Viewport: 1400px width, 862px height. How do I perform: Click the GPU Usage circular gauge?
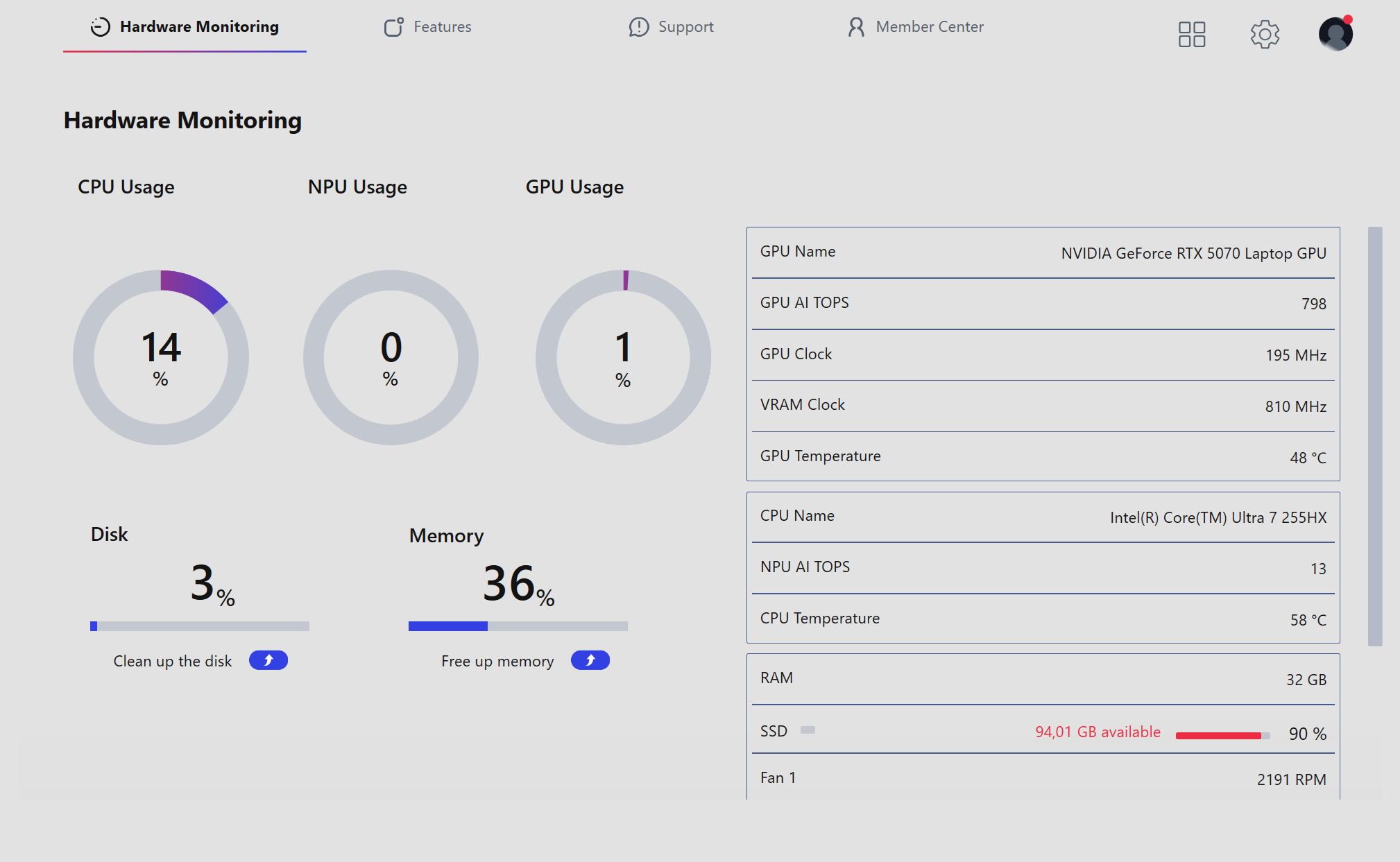pyautogui.click(x=623, y=357)
